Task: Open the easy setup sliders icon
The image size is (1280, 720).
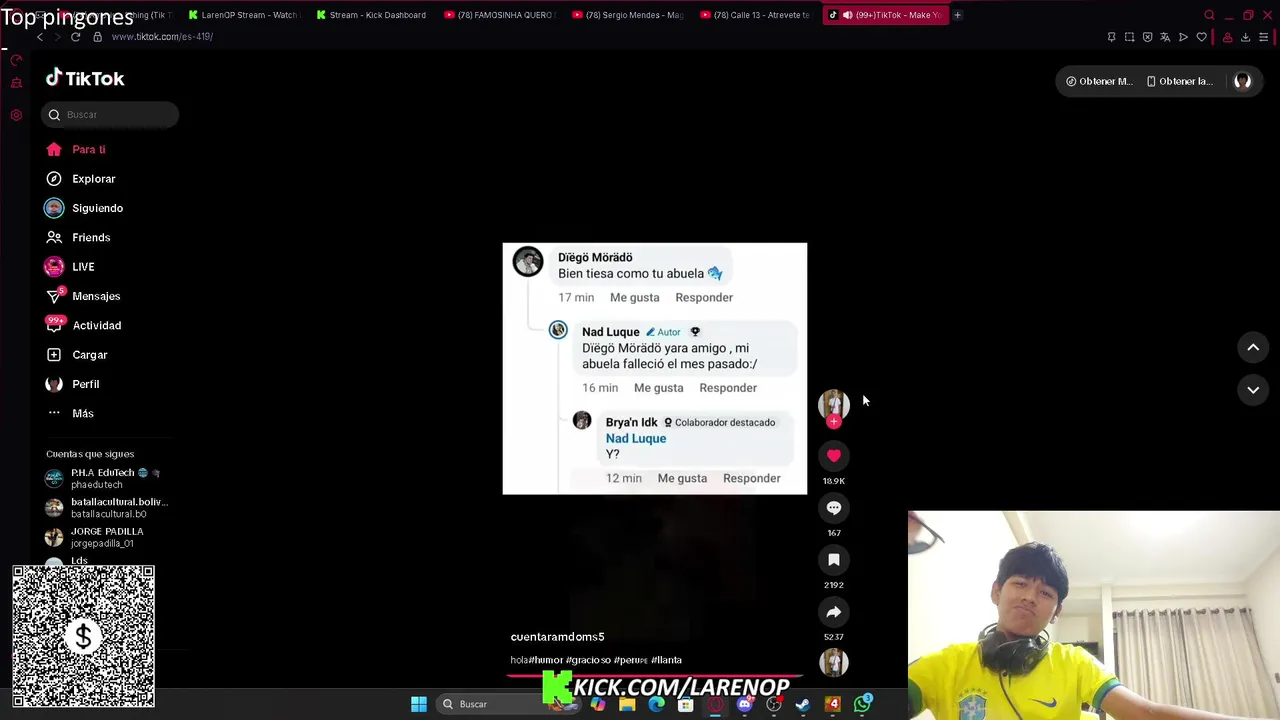Action: (x=1263, y=37)
